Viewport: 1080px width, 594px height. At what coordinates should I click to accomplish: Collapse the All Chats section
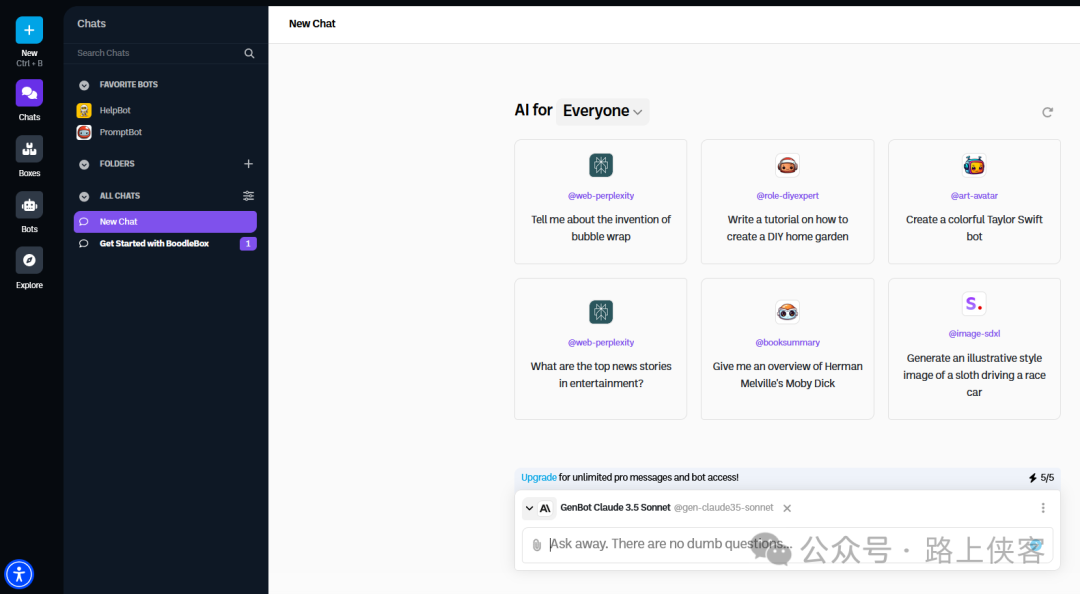(84, 196)
